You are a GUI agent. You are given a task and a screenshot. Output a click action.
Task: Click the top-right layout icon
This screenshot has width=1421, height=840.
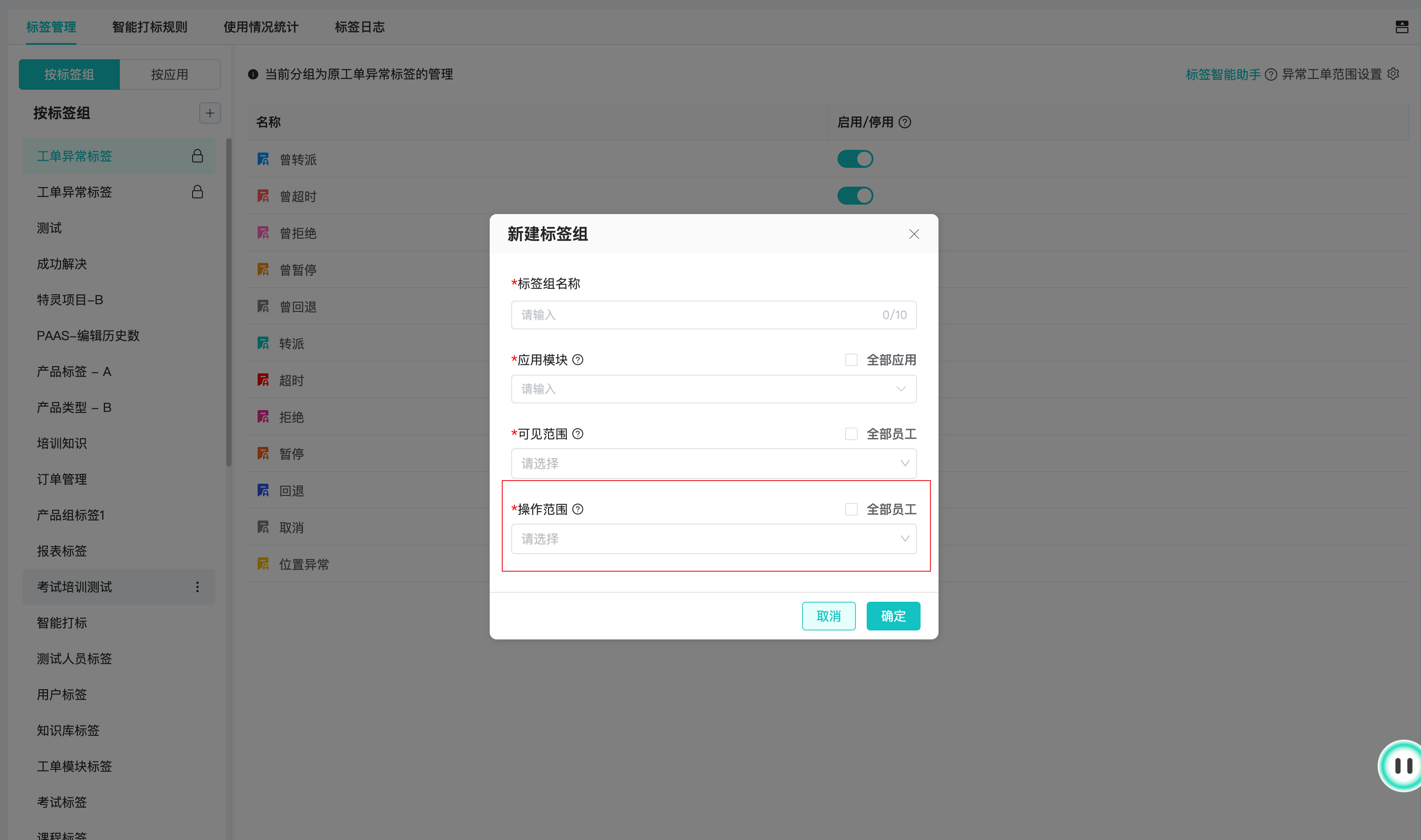coord(1402,26)
